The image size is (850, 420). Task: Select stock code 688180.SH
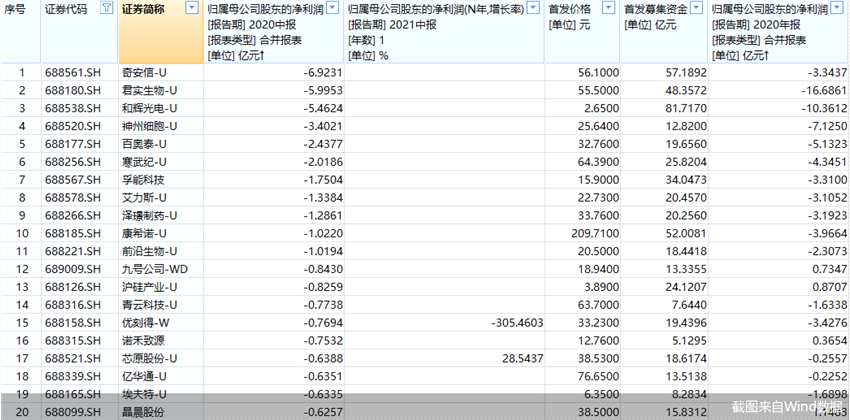(73, 91)
